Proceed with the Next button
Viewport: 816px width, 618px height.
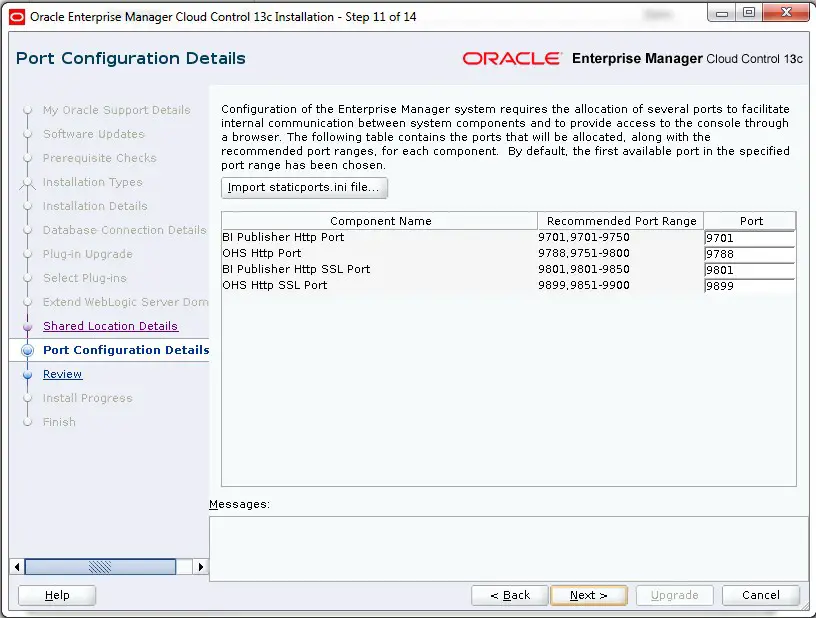589,595
